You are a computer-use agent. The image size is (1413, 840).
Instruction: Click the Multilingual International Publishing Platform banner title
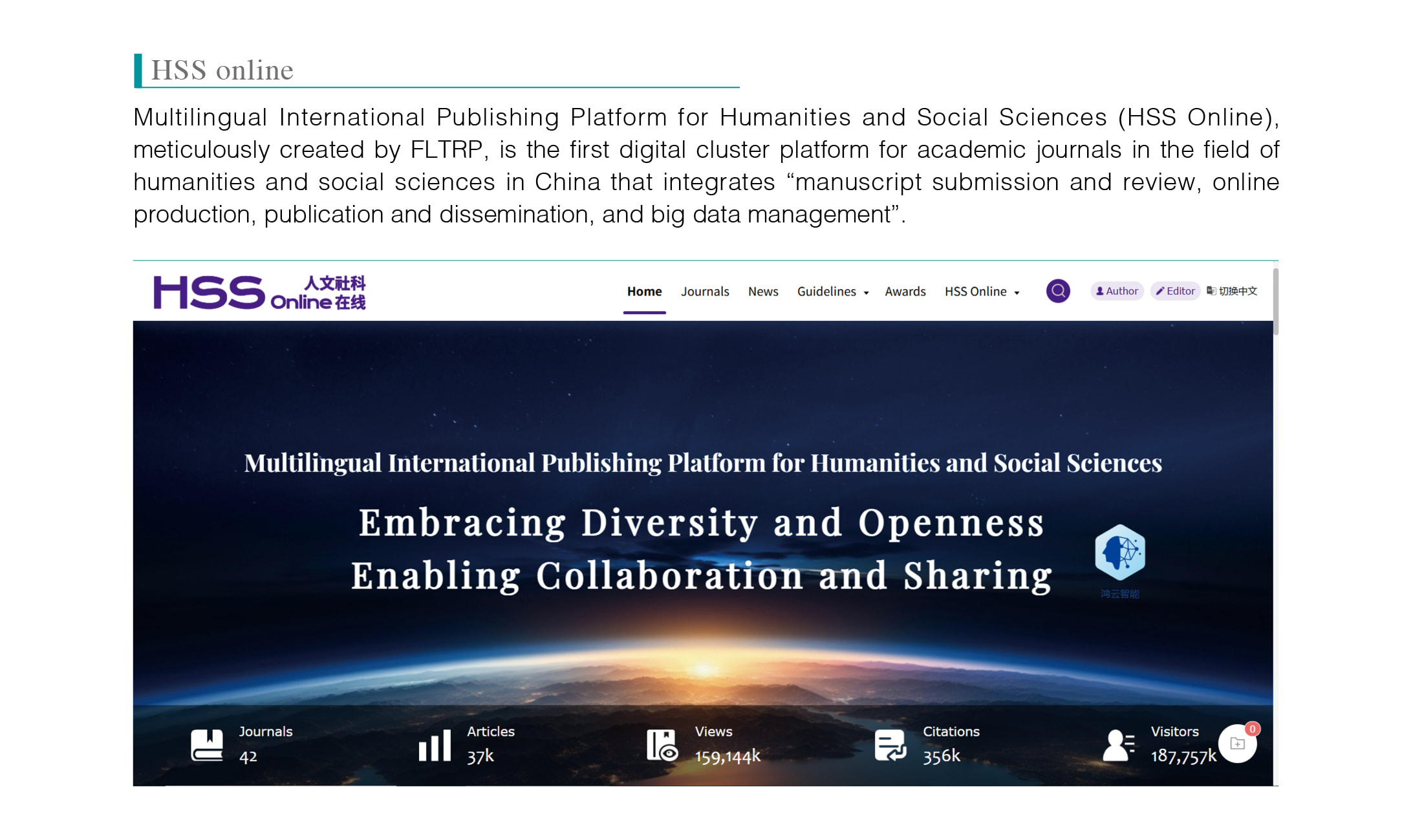coord(703,463)
